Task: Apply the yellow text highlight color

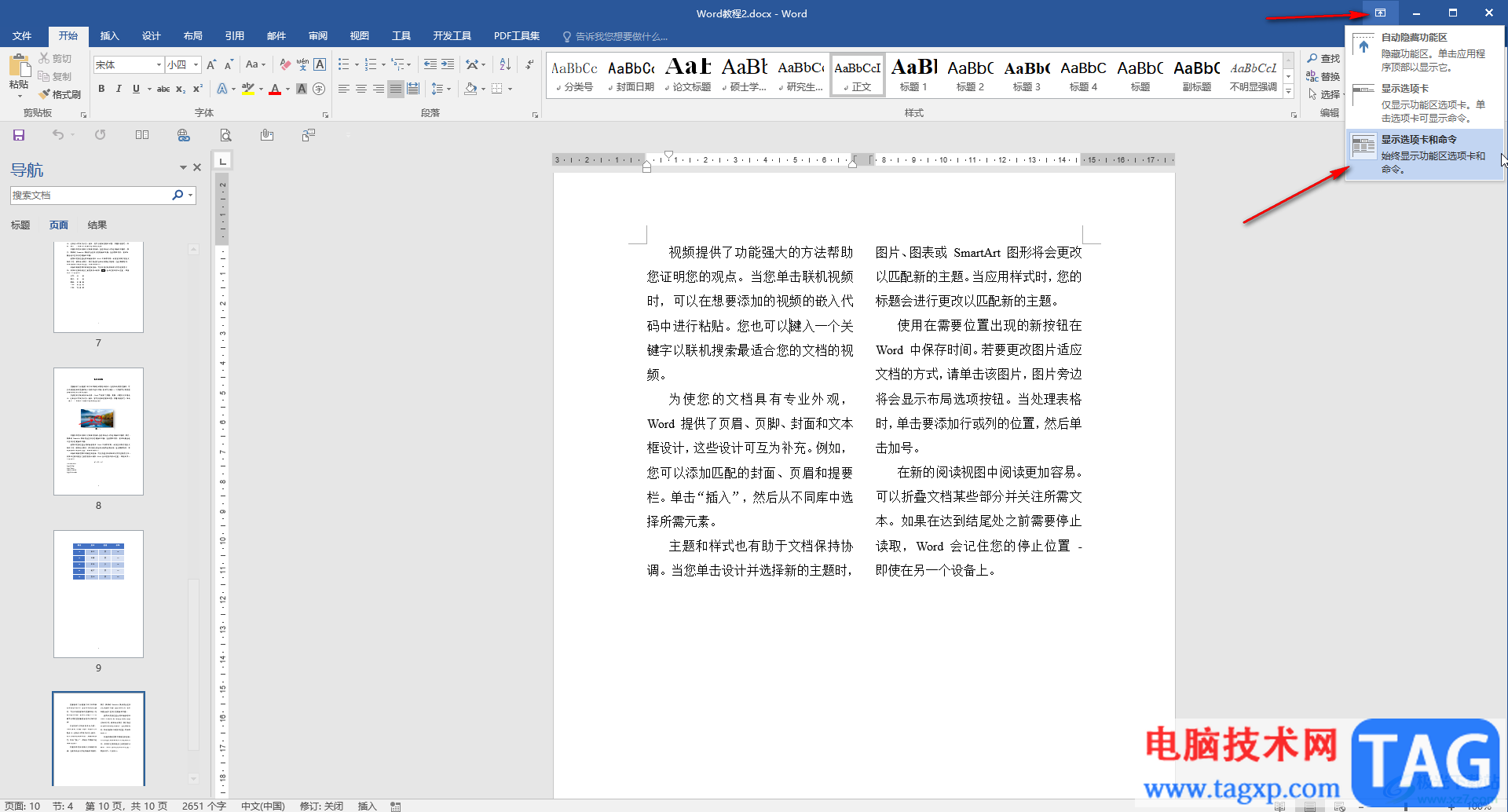Action: (248, 89)
